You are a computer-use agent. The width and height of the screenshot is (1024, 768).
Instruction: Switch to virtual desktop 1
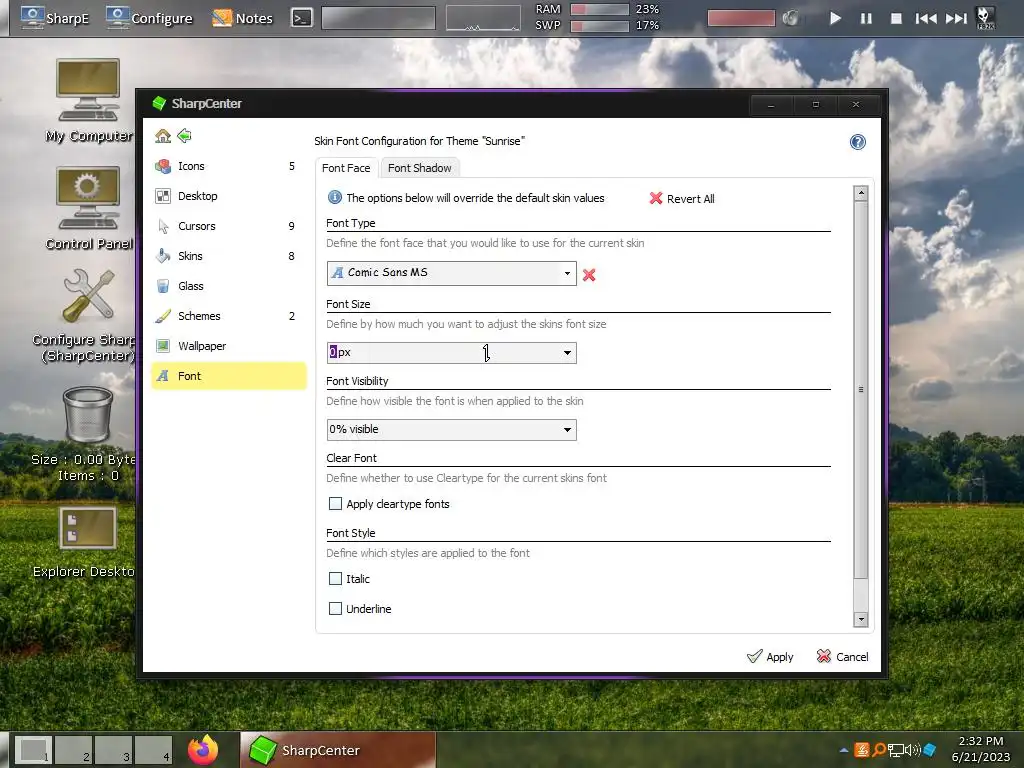[33, 750]
